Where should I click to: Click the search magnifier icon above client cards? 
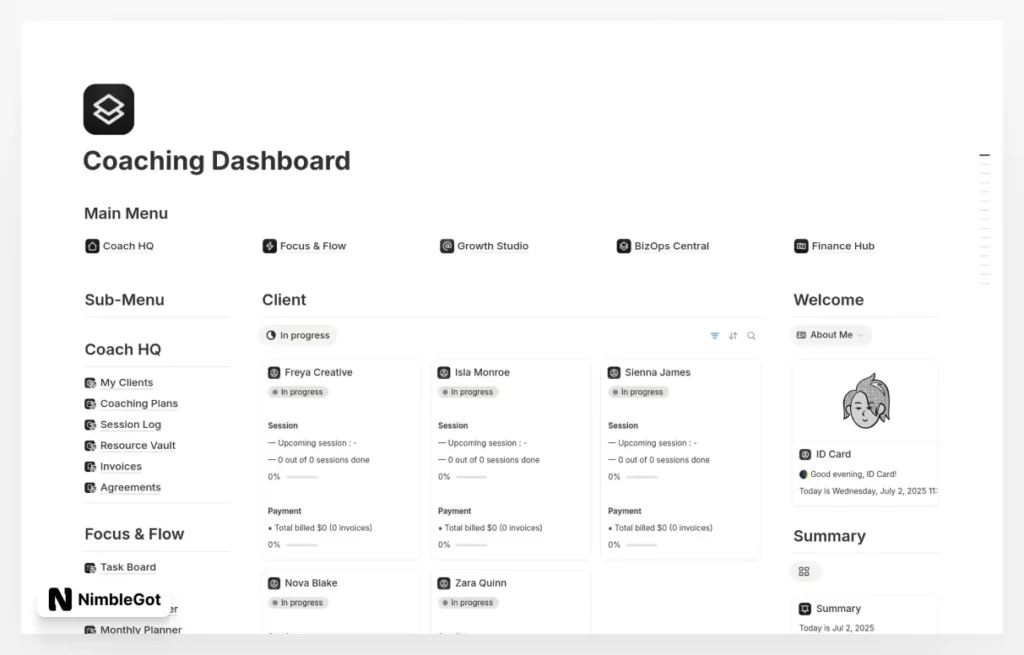click(752, 336)
